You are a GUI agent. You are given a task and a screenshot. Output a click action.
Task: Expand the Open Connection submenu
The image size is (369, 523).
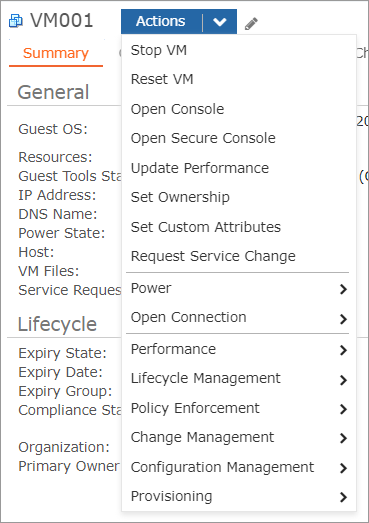(x=239, y=318)
